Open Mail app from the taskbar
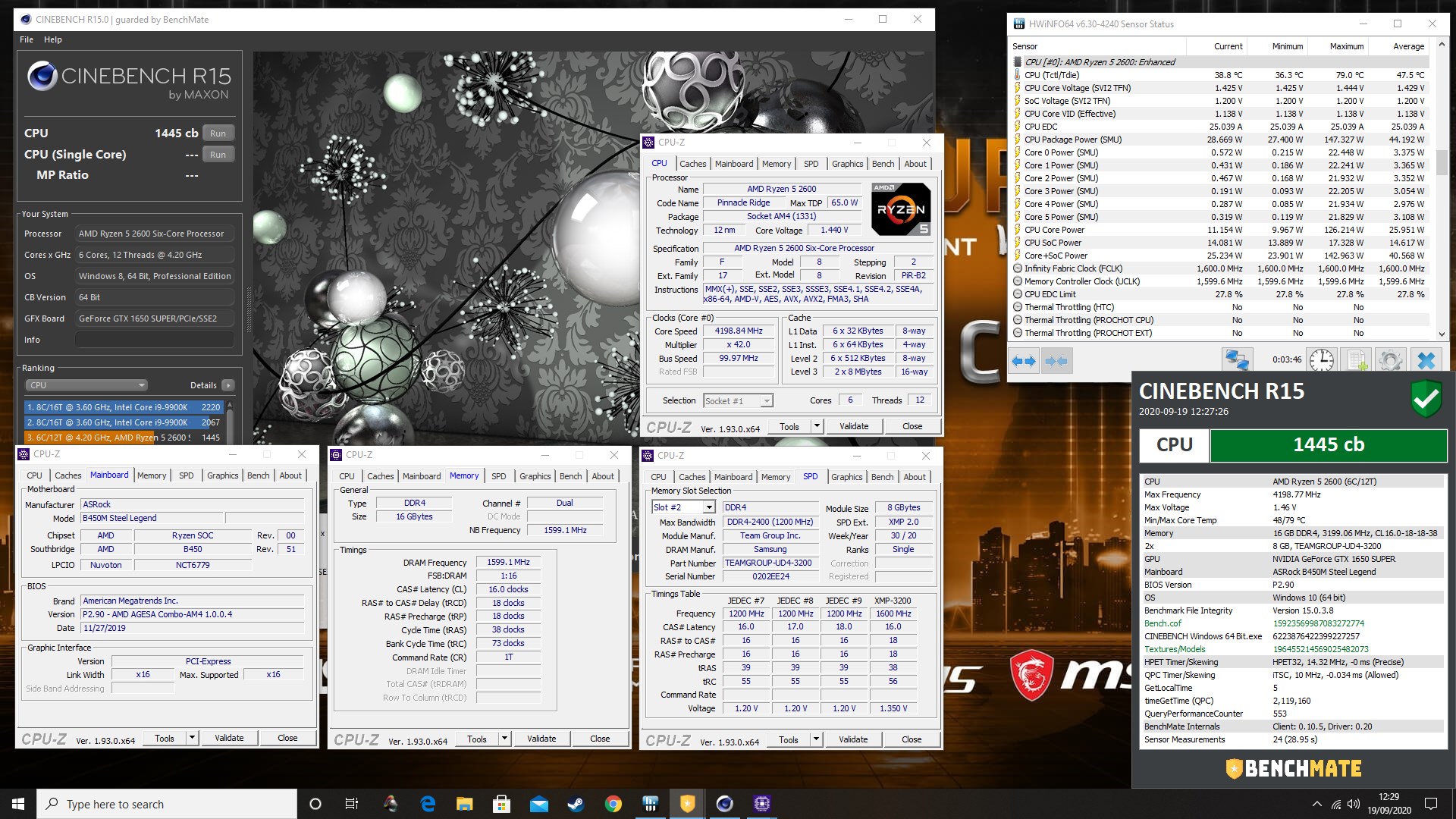 [539, 804]
